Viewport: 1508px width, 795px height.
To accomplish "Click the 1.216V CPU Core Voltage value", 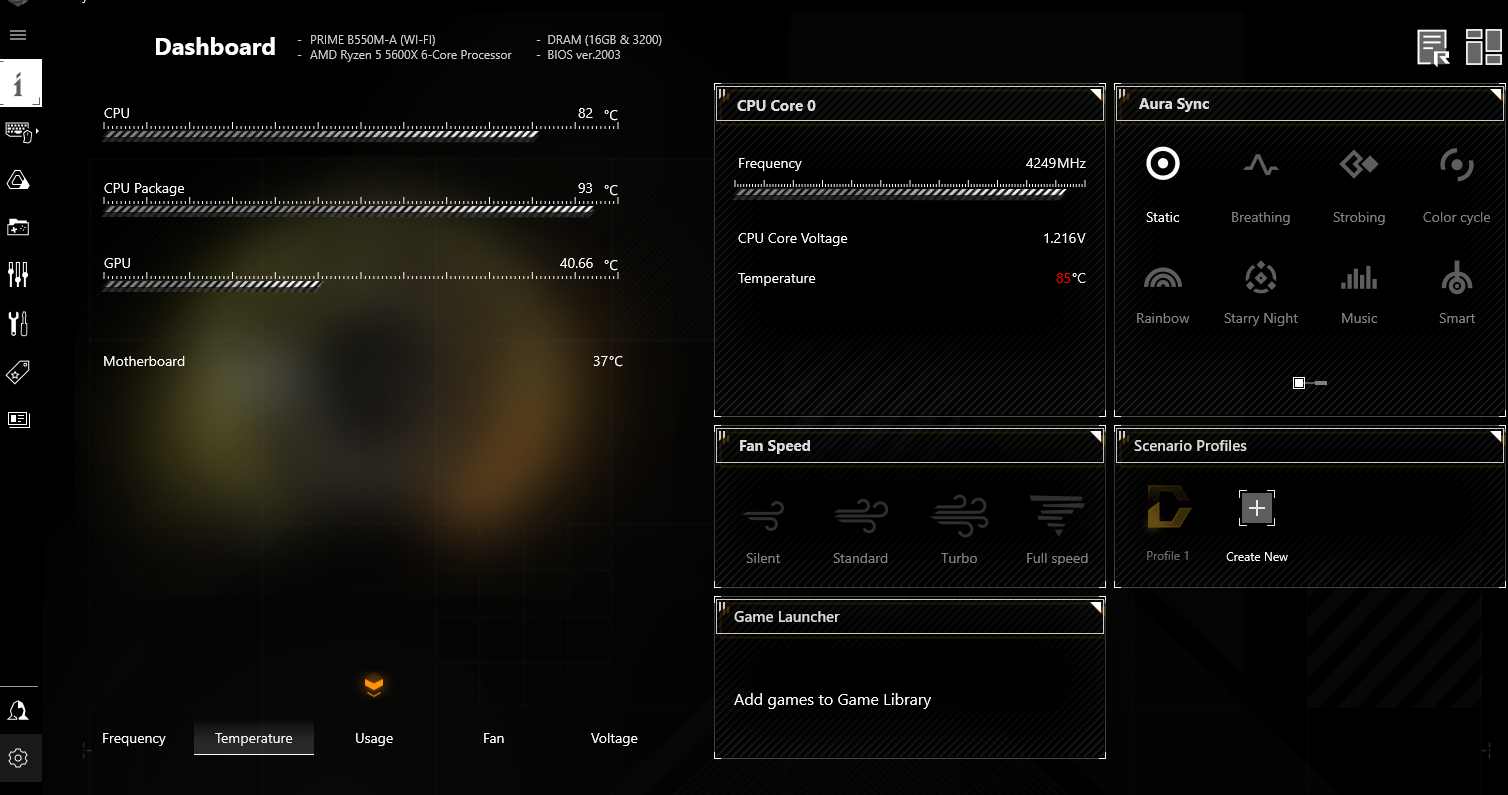I will click(x=1064, y=238).
